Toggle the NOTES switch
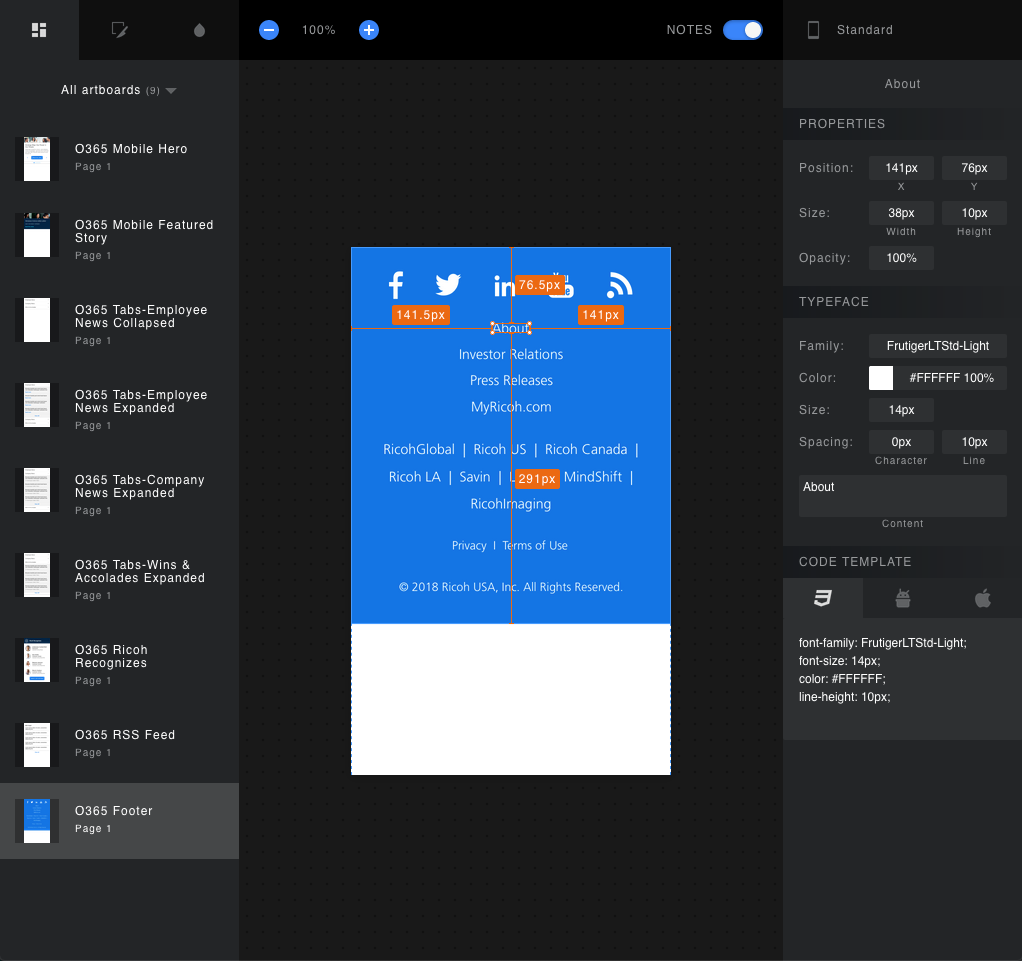The height and width of the screenshot is (961, 1022). point(742,30)
